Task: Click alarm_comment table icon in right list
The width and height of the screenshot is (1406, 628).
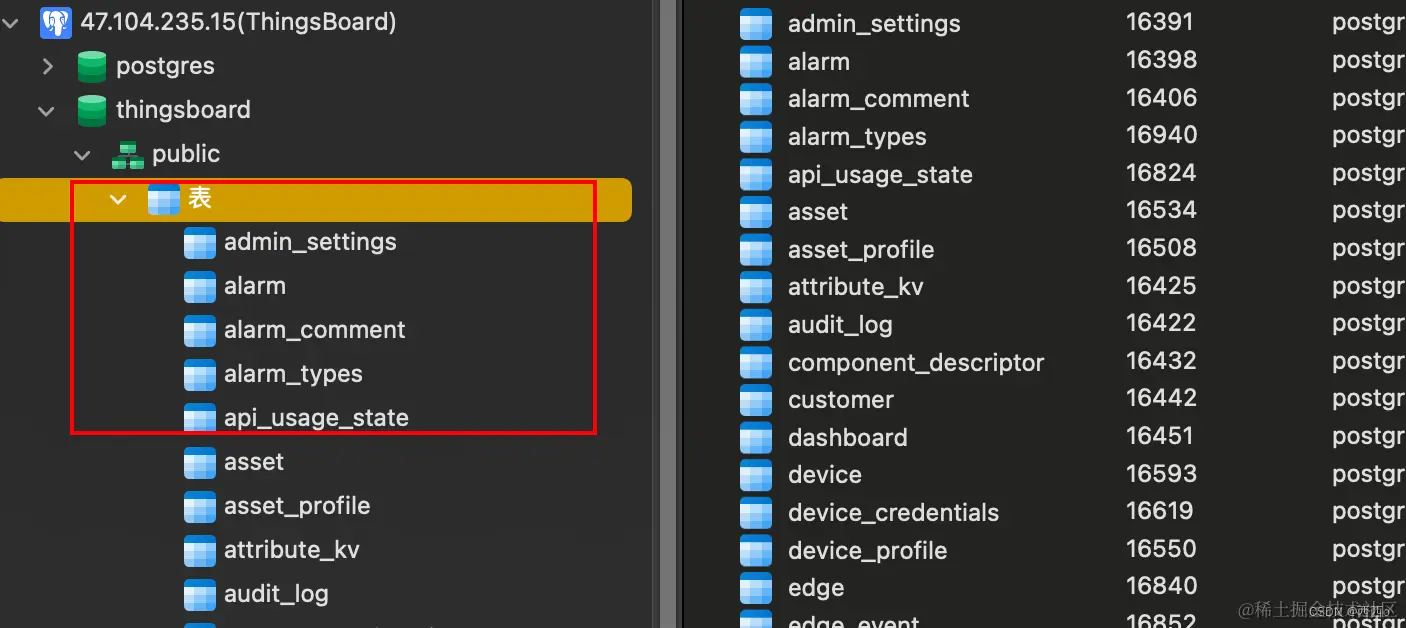Action: tap(756, 99)
